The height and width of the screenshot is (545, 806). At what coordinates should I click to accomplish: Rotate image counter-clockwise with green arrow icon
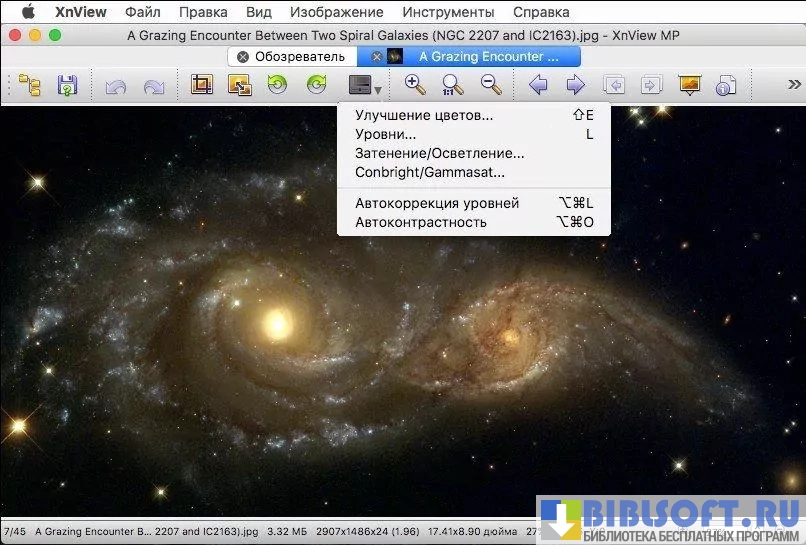pyautogui.click(x=277, y=86)
